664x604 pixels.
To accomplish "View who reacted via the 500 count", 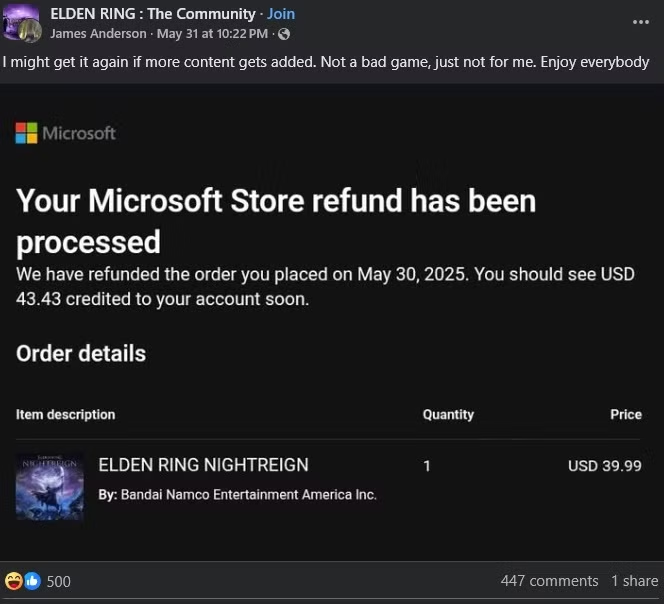I will (x=59, y=581).
